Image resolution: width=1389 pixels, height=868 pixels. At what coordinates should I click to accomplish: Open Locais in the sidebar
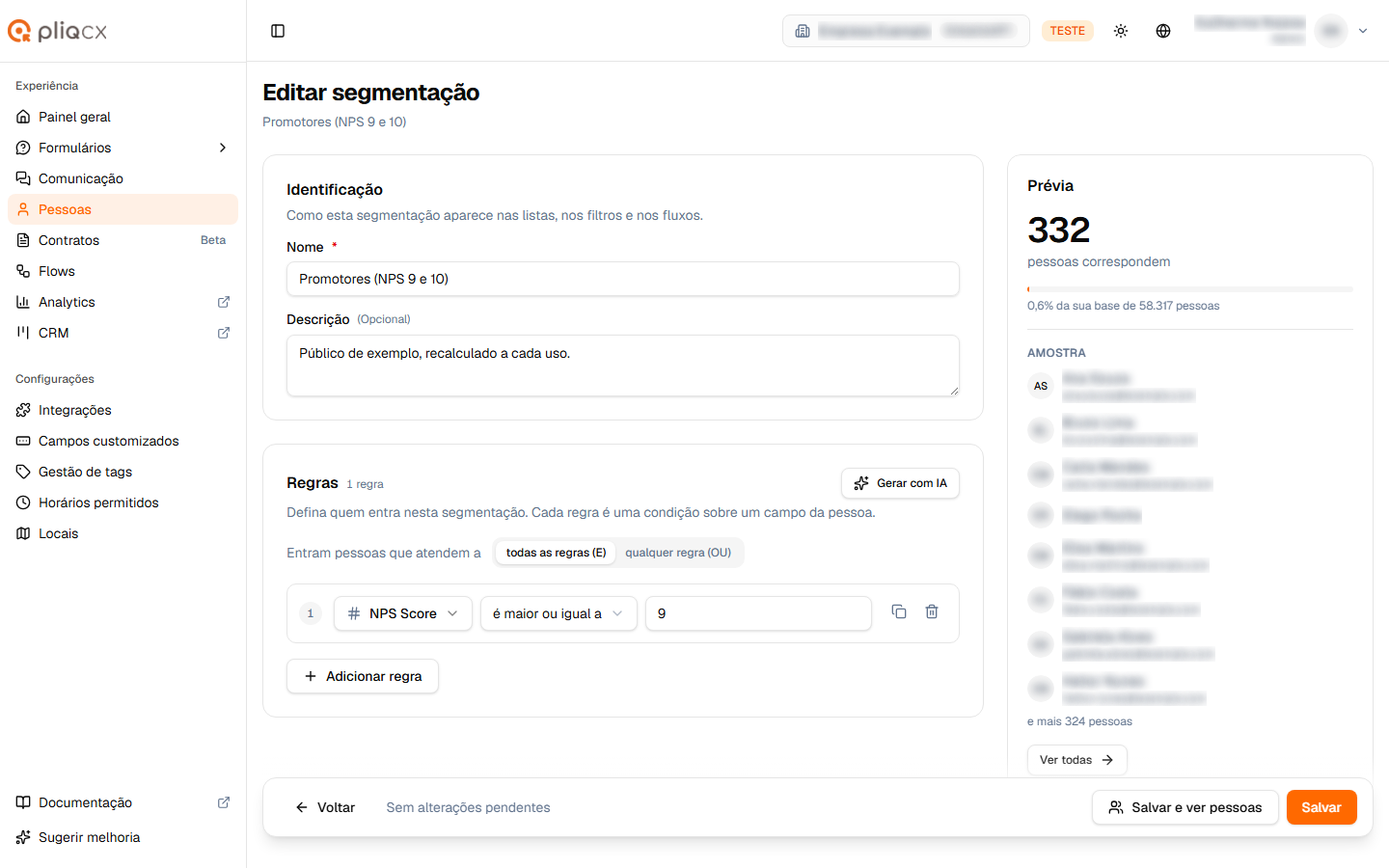coord(123,533)
